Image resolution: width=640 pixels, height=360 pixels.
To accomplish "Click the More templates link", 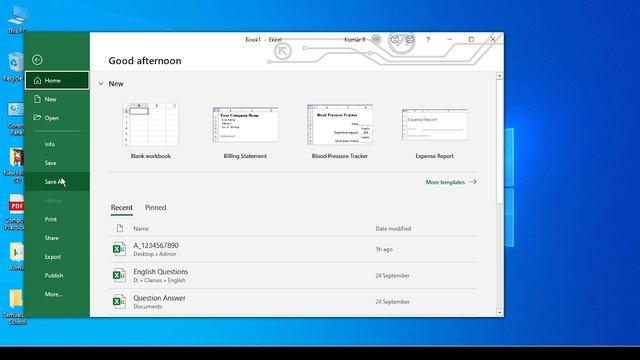I will coord(445,182).
